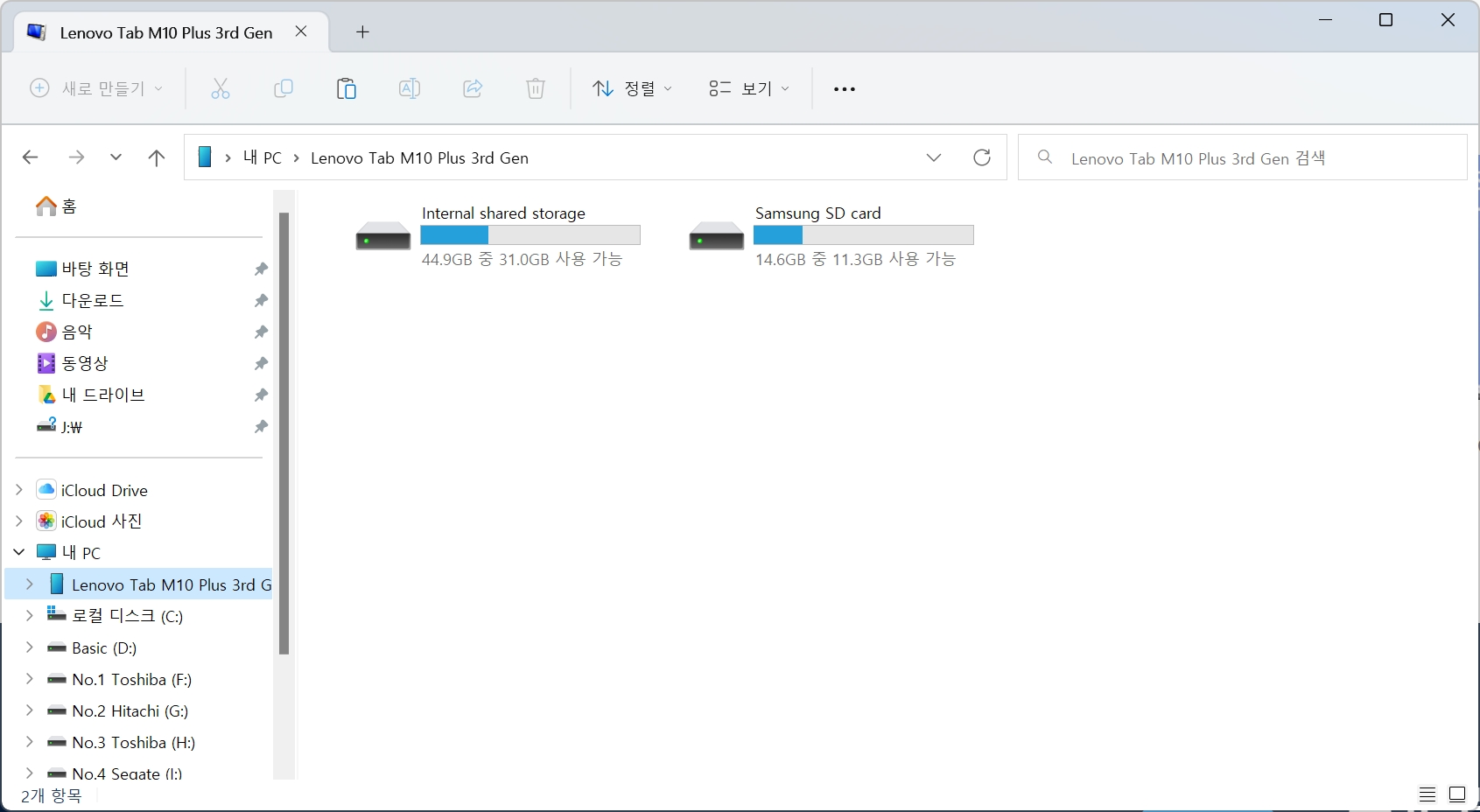Click the Samsung SD card label

click(x=818, y=213)
